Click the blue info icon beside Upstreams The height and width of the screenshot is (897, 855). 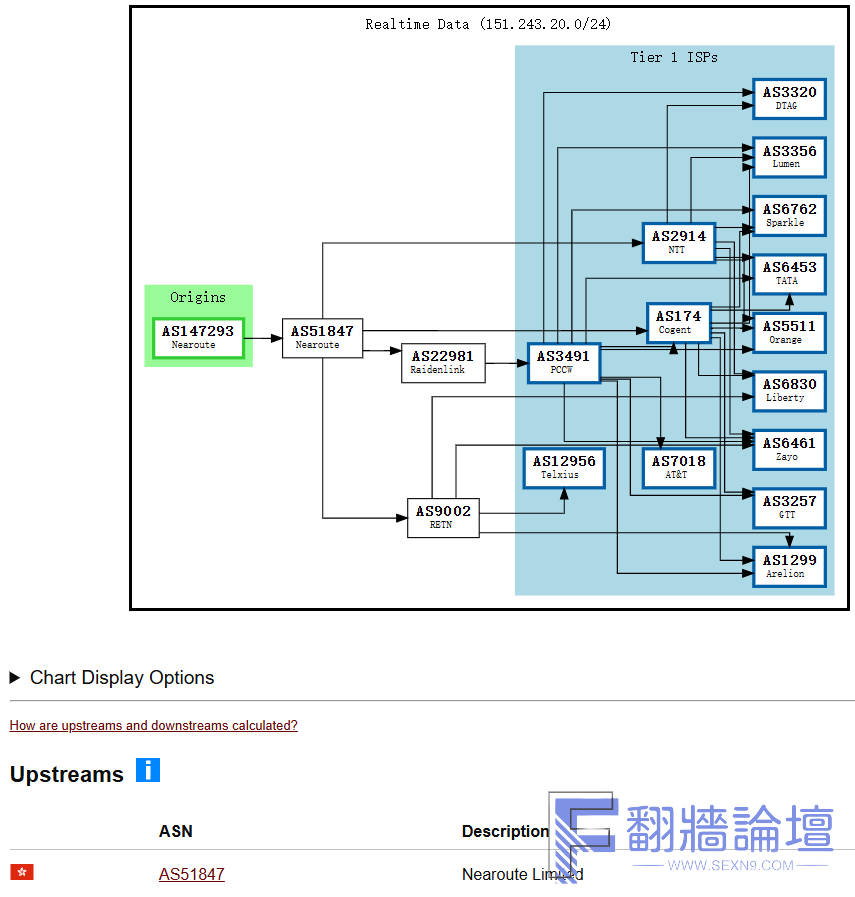pos(148,771)
